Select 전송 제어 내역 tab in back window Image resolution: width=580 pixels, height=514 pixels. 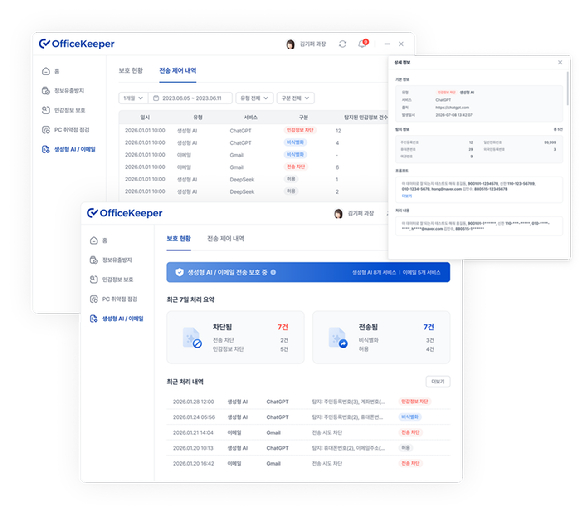click(178, 71)
